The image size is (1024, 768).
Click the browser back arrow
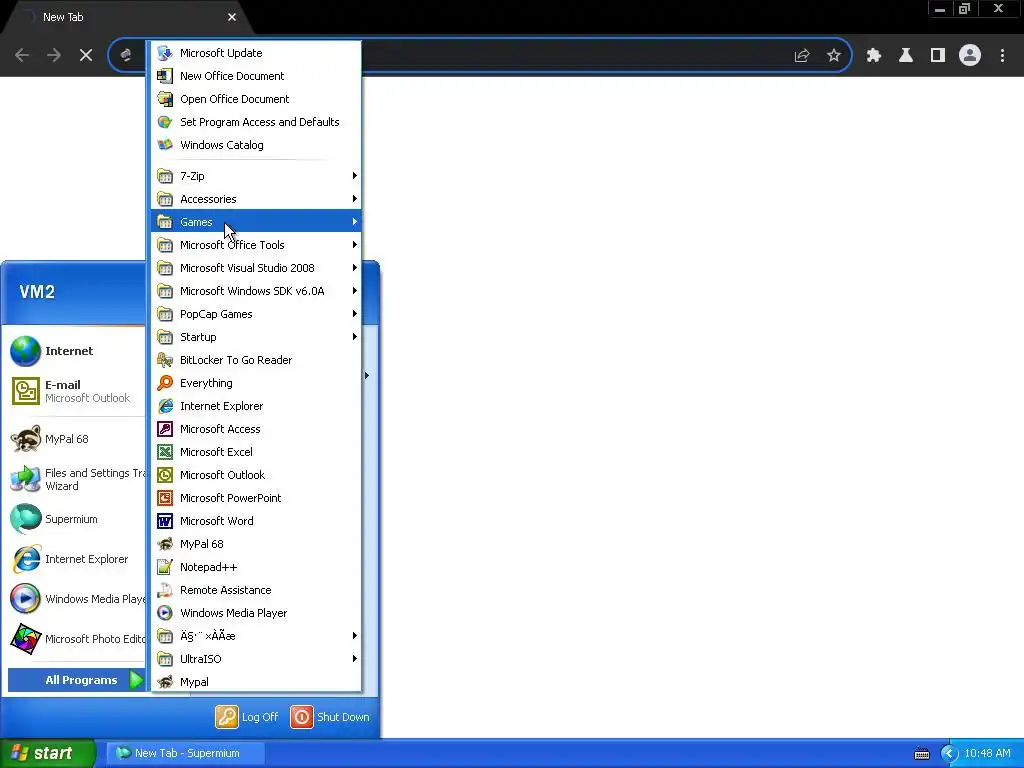coord(22,56)
